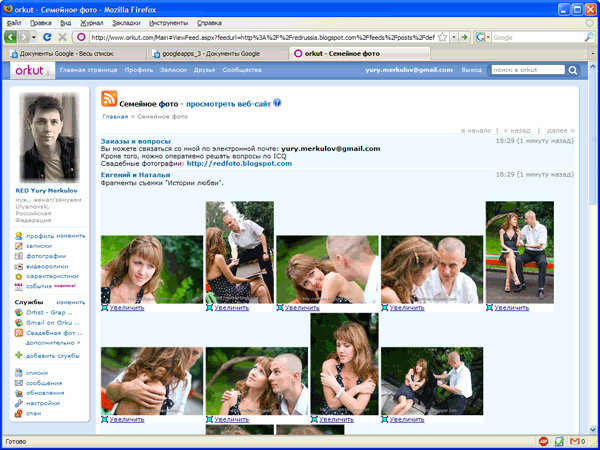
Task: Open the просмотреть веб-сайт link
Action: tap(228, 104)
